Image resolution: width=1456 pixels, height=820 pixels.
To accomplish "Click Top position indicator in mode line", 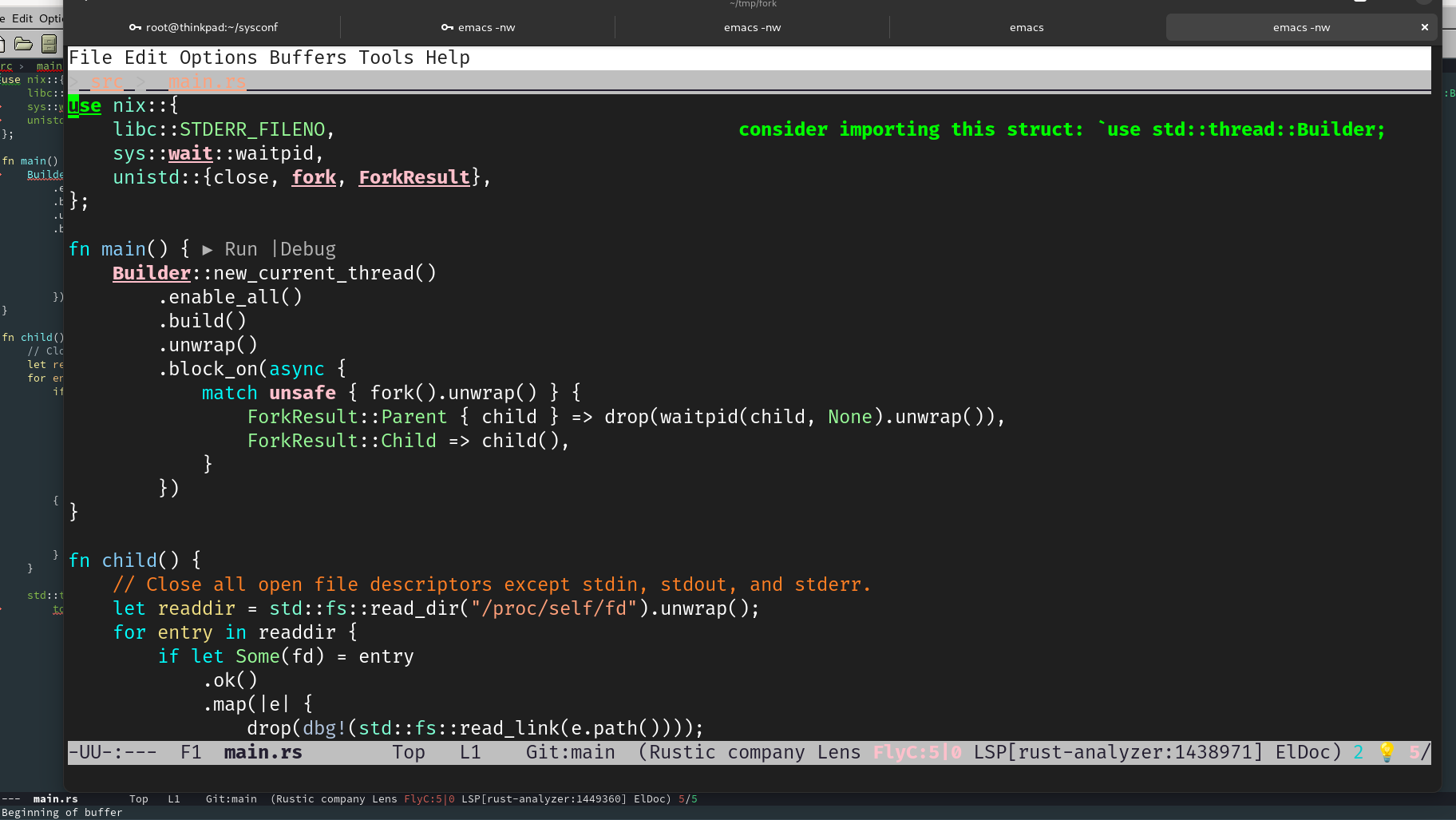I will pyautogui.click(x=409, y=752).
